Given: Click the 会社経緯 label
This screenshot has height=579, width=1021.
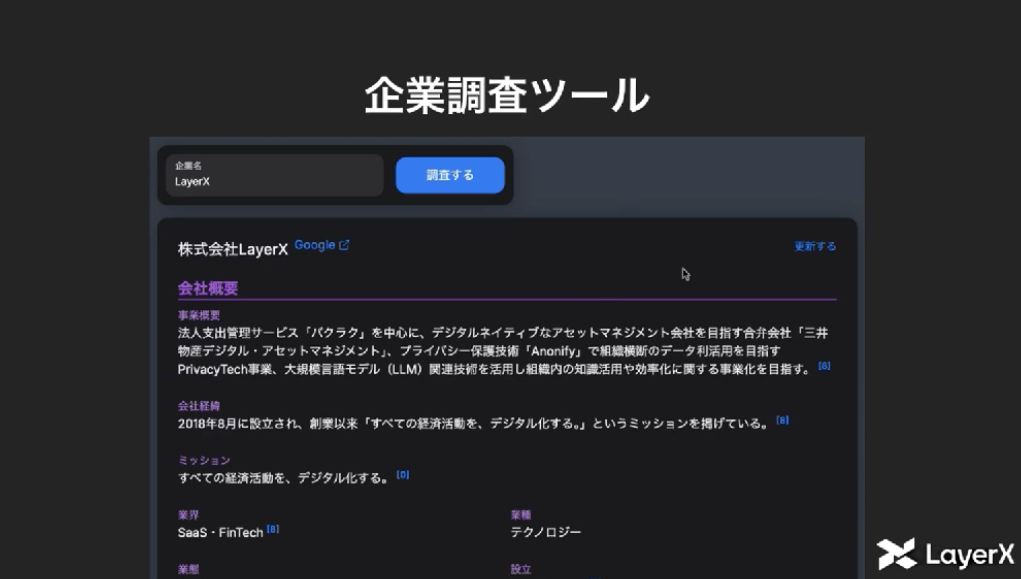Looking at the screenshot, I should pos(199,406).
